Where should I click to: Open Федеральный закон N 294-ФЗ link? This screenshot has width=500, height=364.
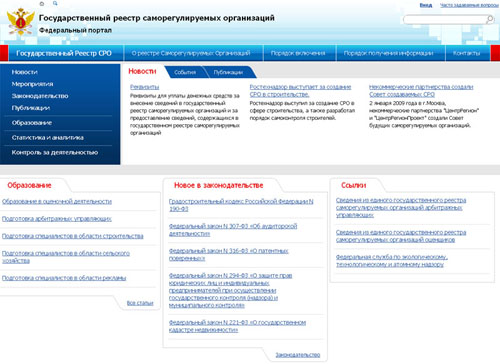point(231,290)
